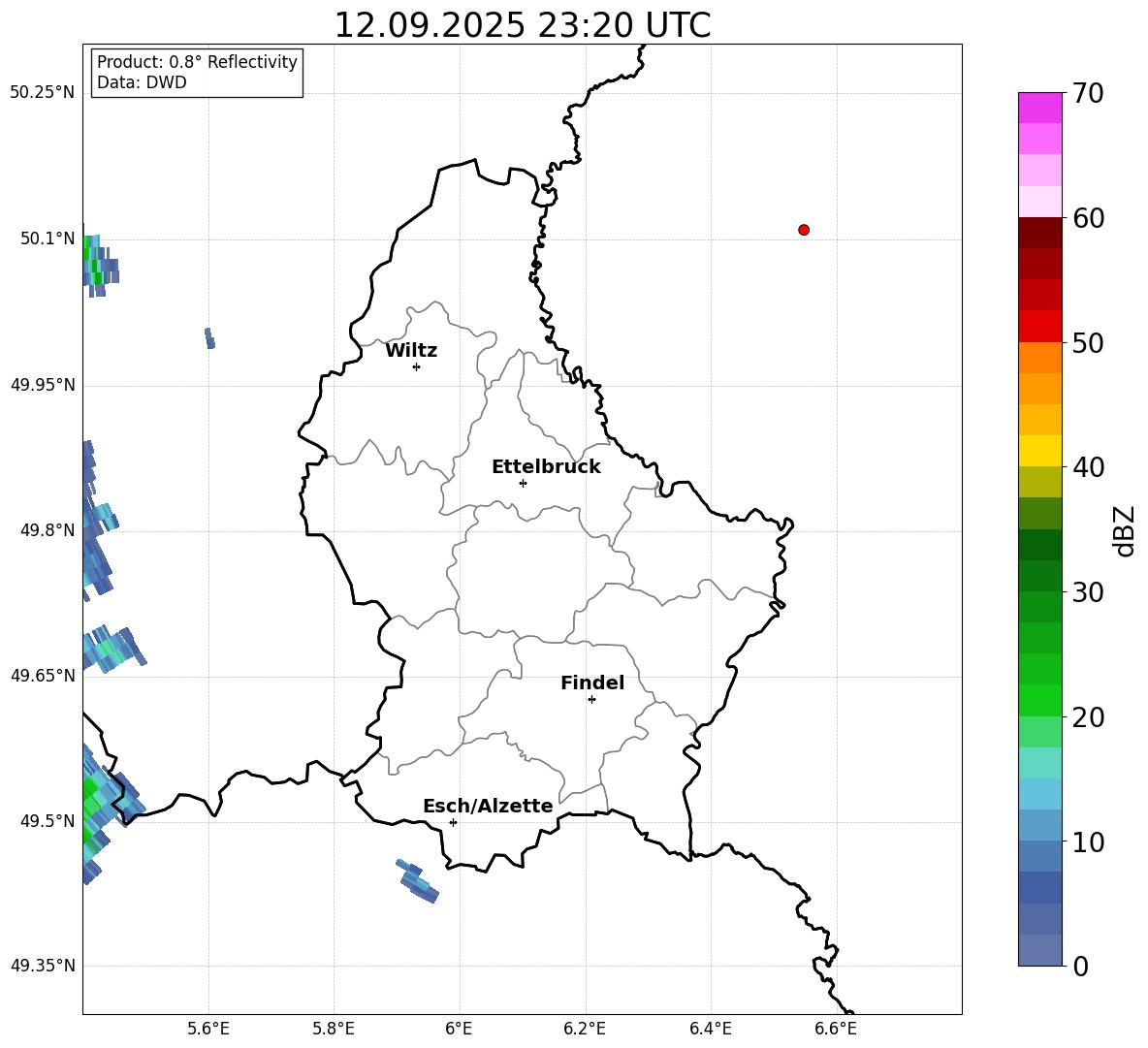1148x1048 pixels.
Task: Click the 50.25°N latitude label
Action: click(x=43, y=93)
